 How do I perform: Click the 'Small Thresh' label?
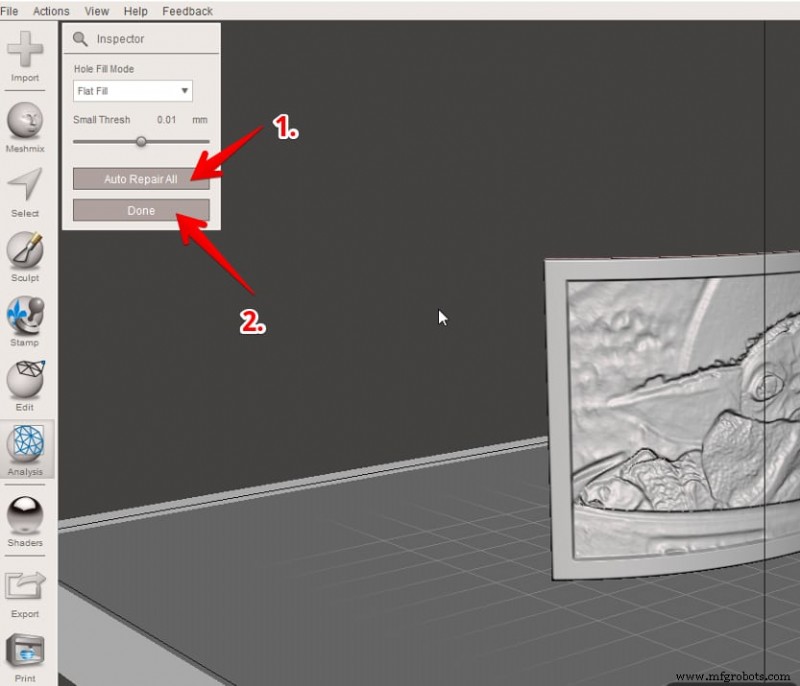pos(102,120)
